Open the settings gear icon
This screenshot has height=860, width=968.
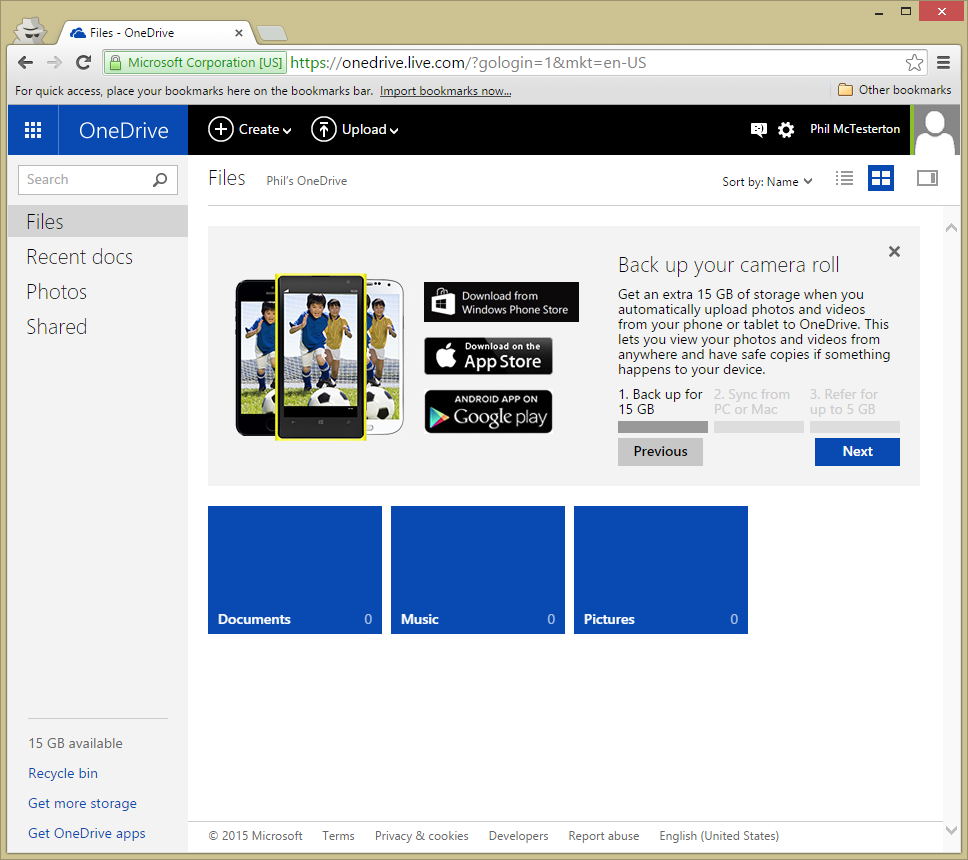click(786, 130)
